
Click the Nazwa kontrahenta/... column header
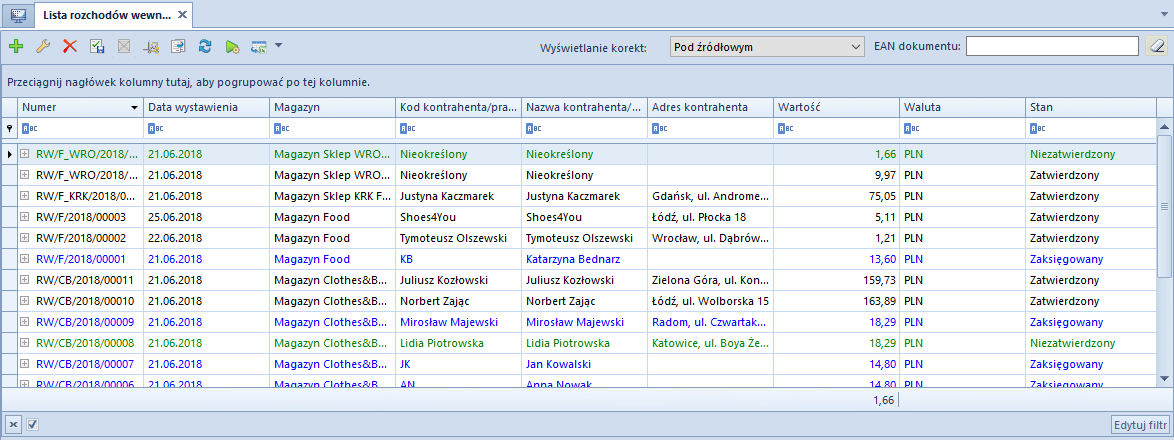pos(584,107)
